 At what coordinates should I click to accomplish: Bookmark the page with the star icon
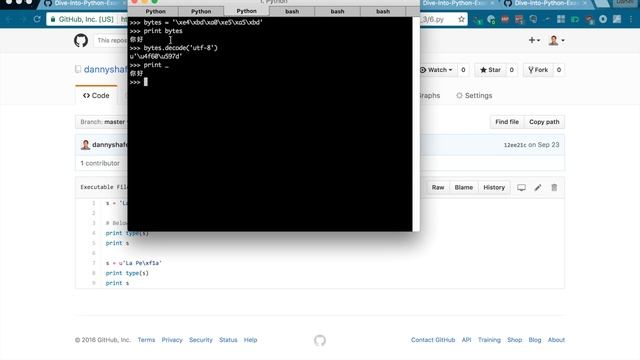(x=461, y=19)
